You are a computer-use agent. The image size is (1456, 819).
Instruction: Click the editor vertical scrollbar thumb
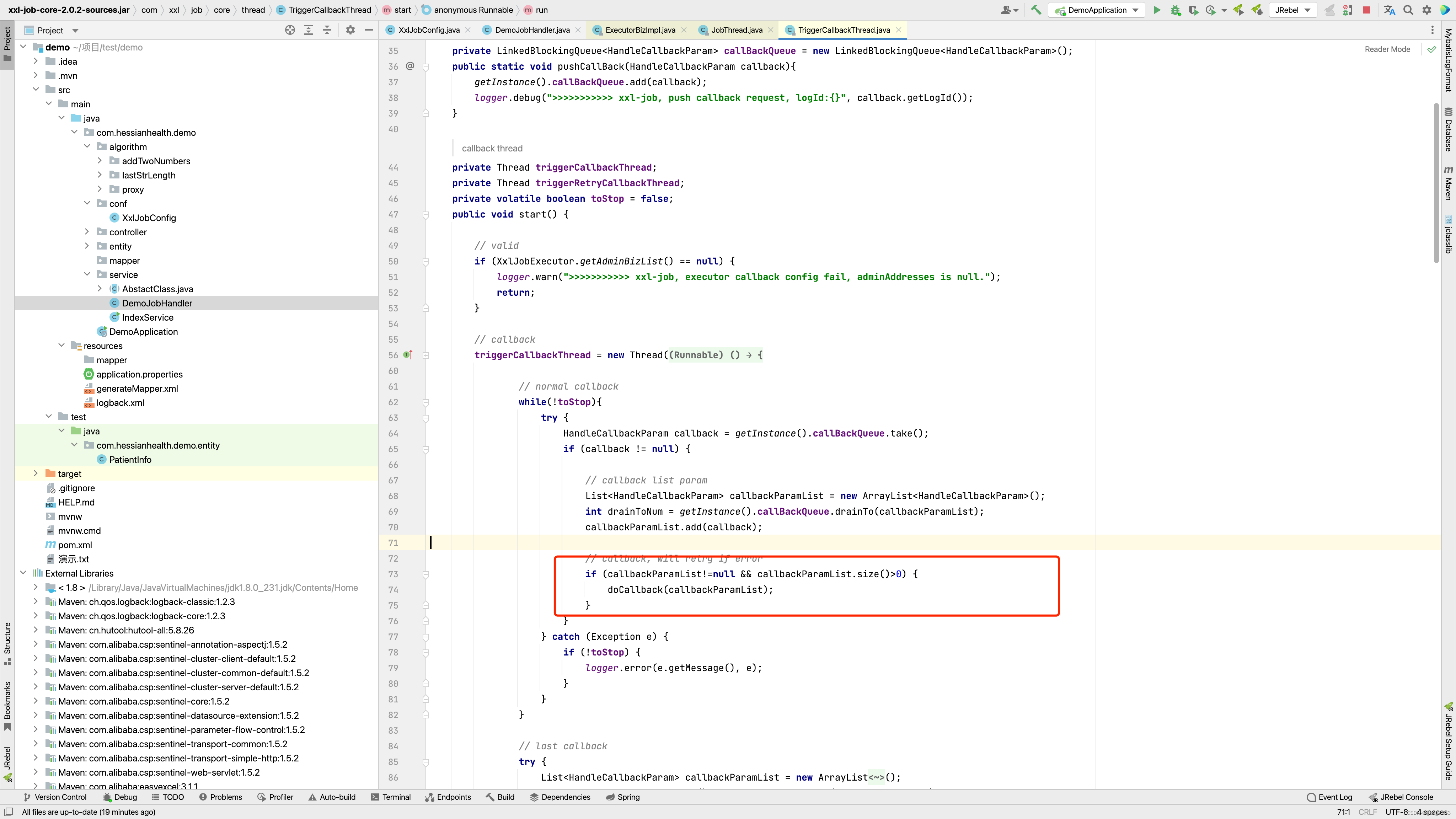tap(1436, 183)
